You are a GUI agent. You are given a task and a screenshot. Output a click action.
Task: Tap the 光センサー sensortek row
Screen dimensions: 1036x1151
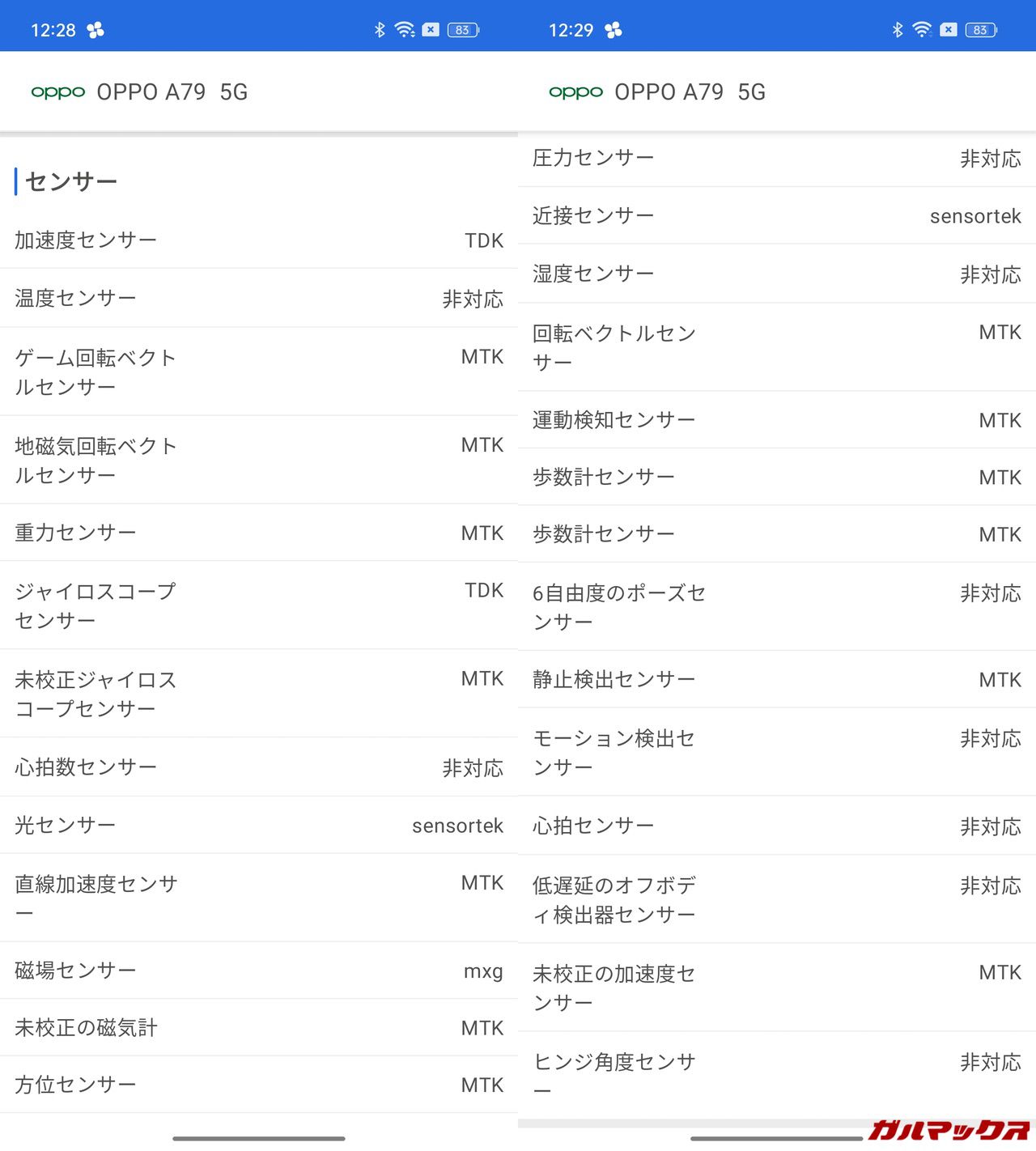(259, 826)
